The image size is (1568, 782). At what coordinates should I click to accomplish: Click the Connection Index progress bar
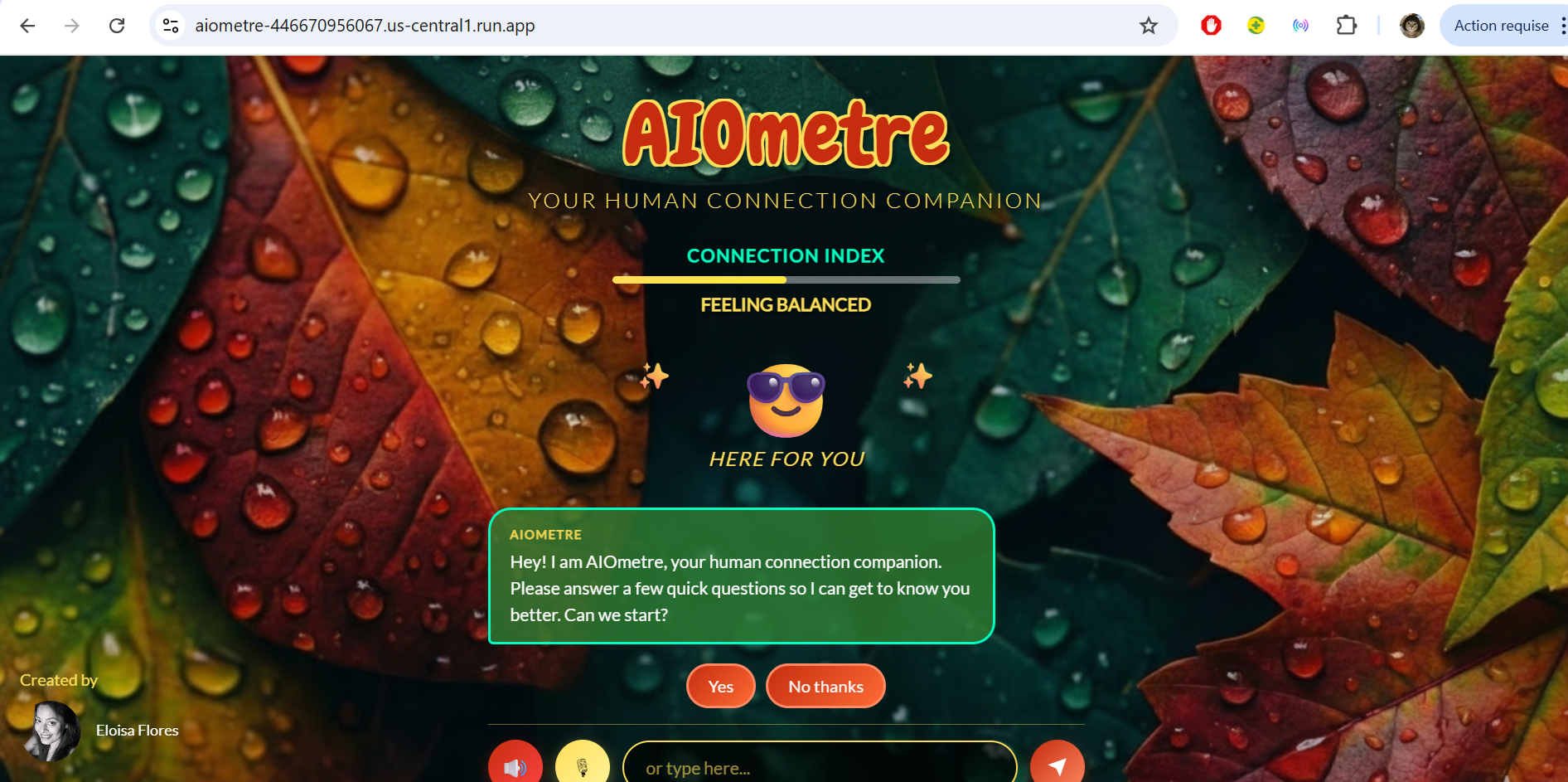[x=786, y=280]
